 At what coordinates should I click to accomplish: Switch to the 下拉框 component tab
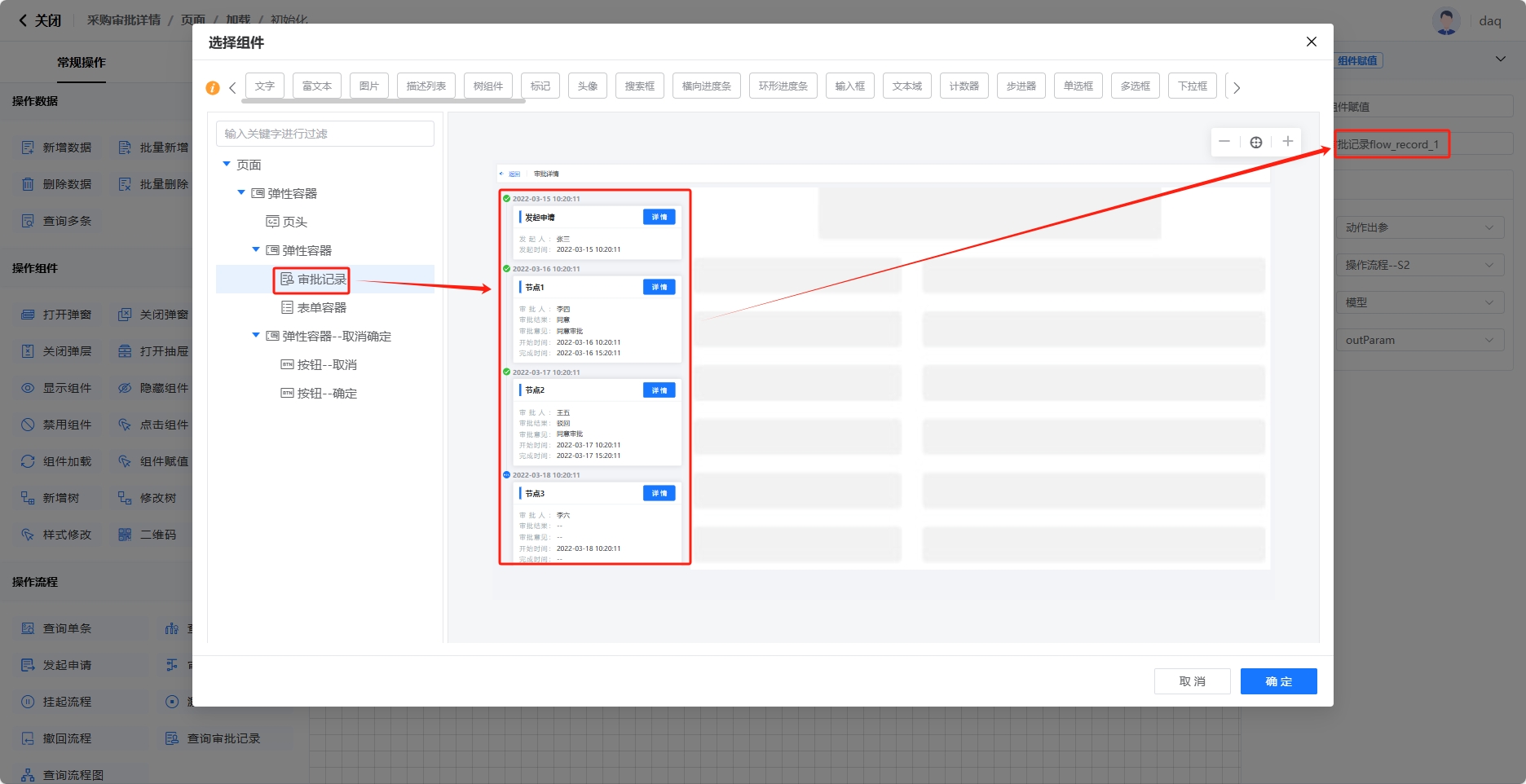[x=1192, y=86]
